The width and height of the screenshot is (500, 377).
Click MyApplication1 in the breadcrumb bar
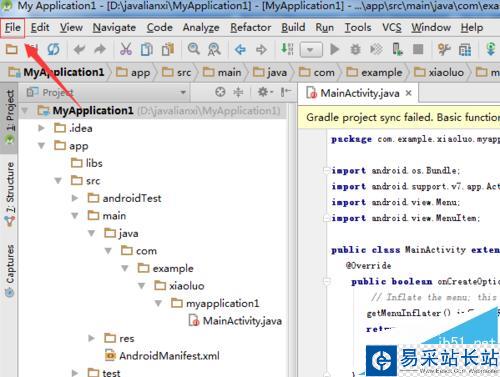(x=56, y=72)
